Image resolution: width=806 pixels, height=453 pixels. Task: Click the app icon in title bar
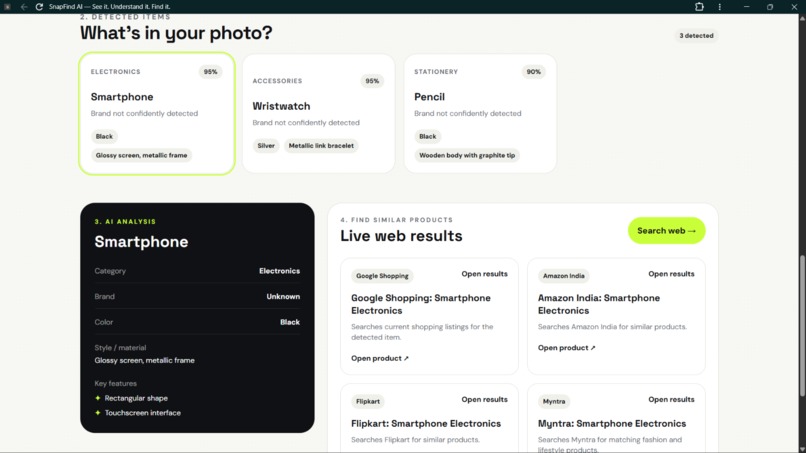click(7, 7)
